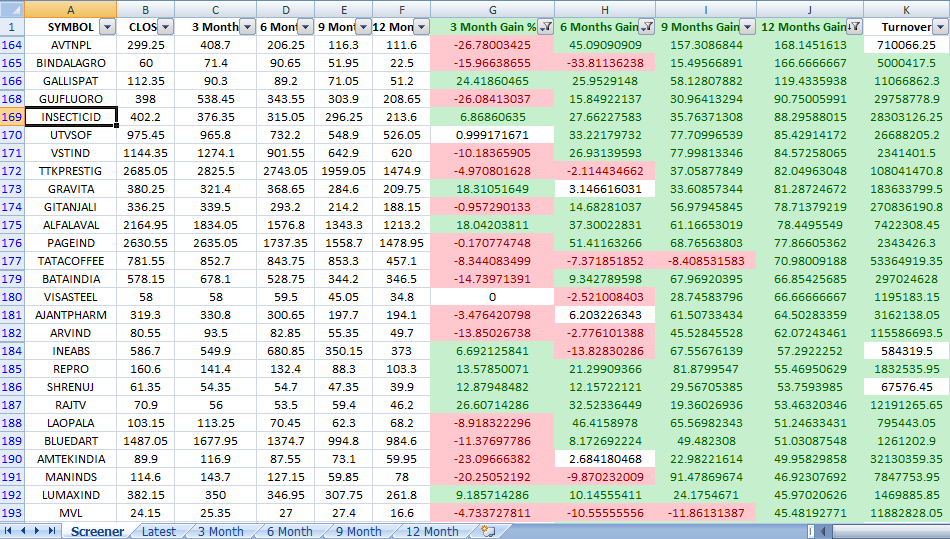Select Turnover cell 584319.5
The height and width of the screenshot is (539, 950).
coord(906,351)
